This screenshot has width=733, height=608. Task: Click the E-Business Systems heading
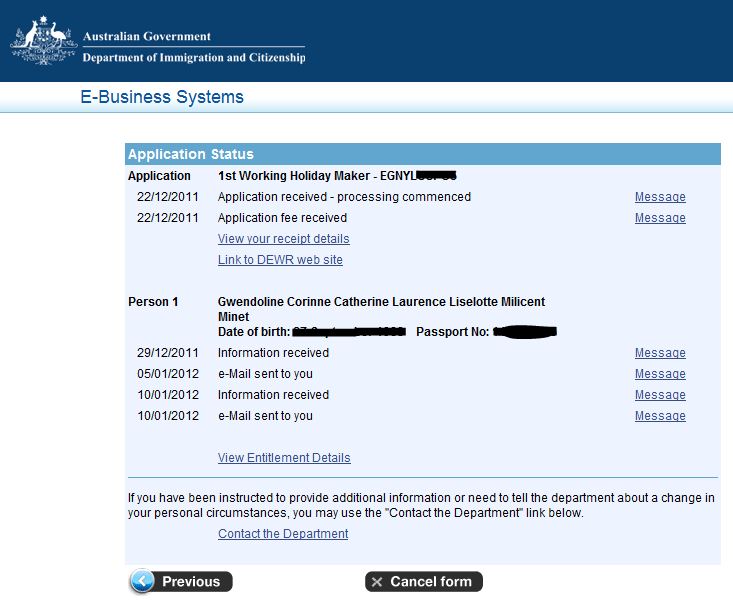coord(162,97)
